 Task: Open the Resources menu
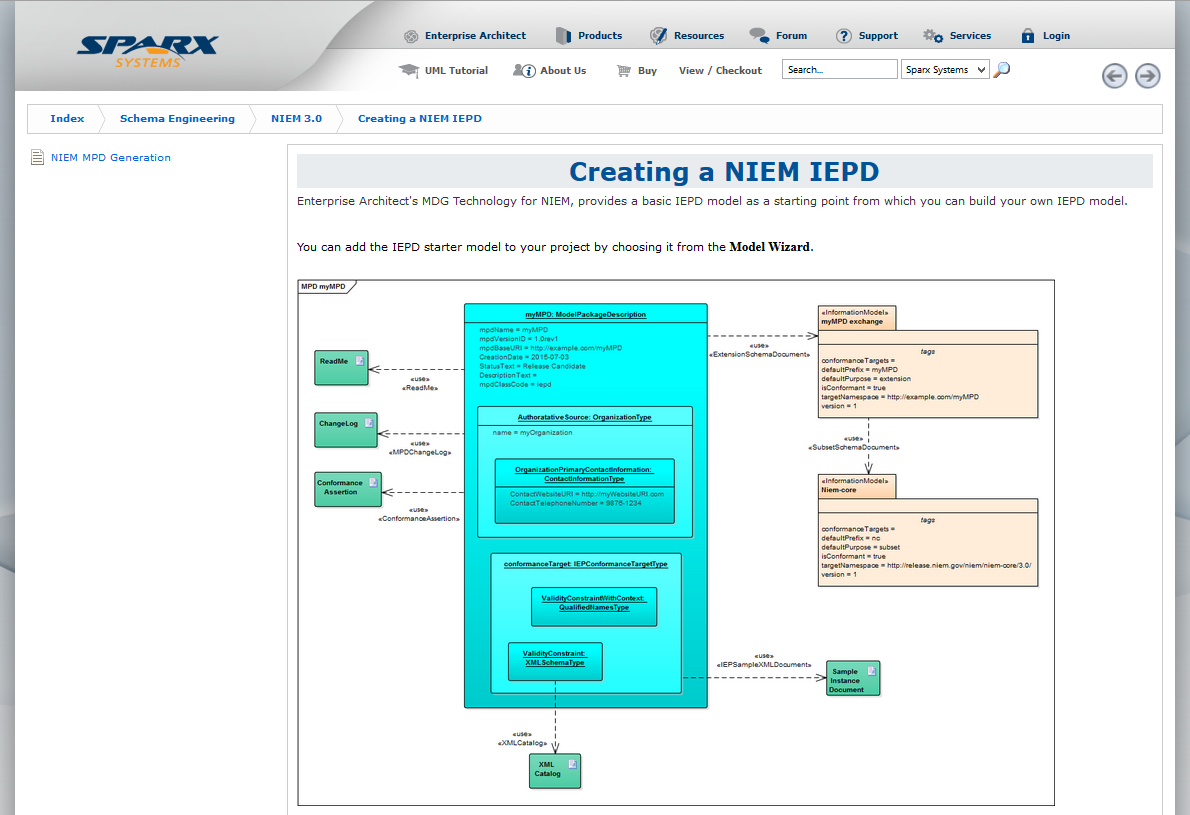coord(699,36)
